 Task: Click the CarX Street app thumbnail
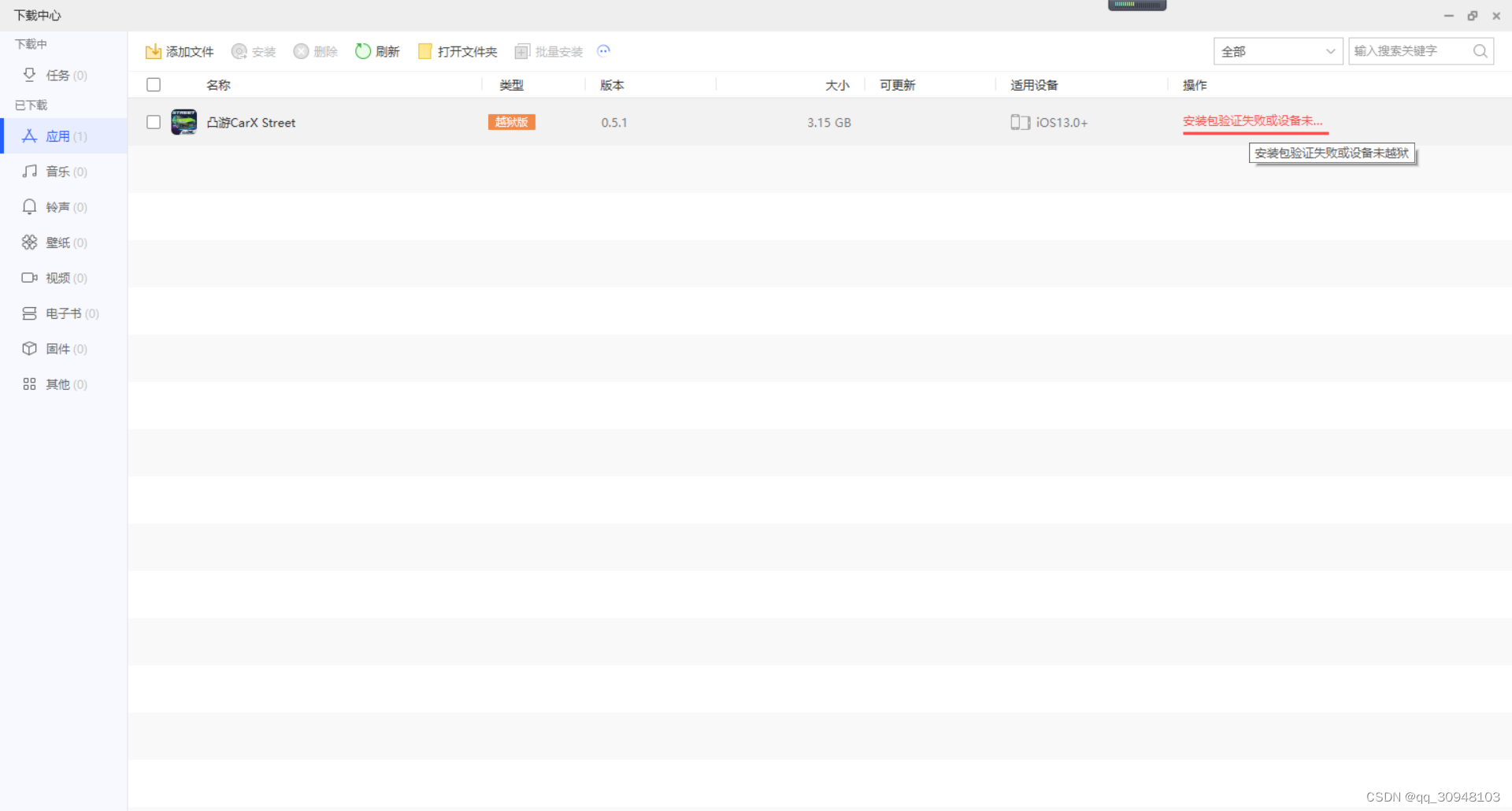click(184, 122)
